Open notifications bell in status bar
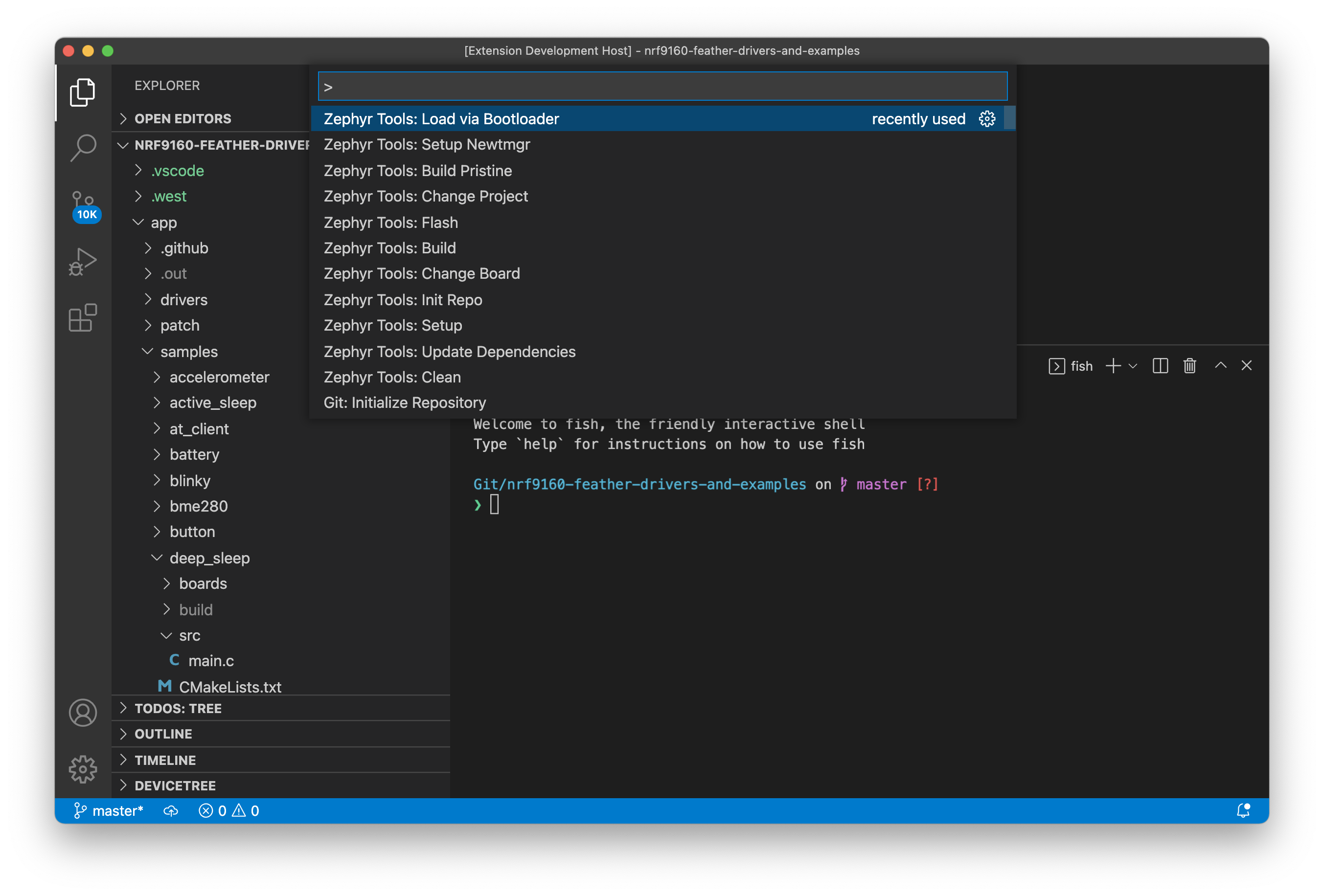Image resolution: width=1324 pixels, height=896 pixels. click(1243, 810)
